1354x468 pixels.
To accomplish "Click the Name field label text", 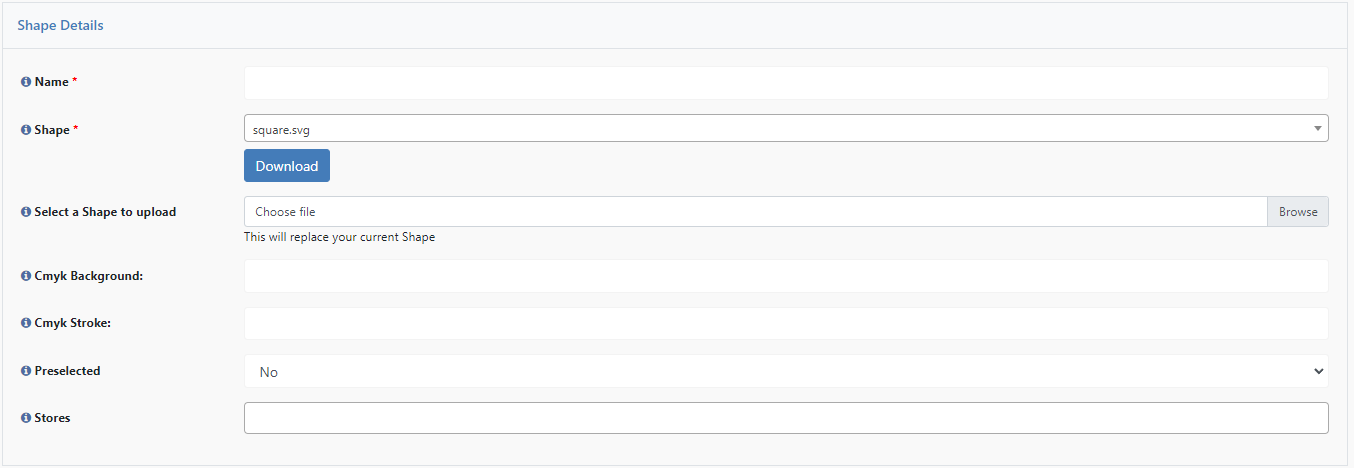I will [52, 82].
